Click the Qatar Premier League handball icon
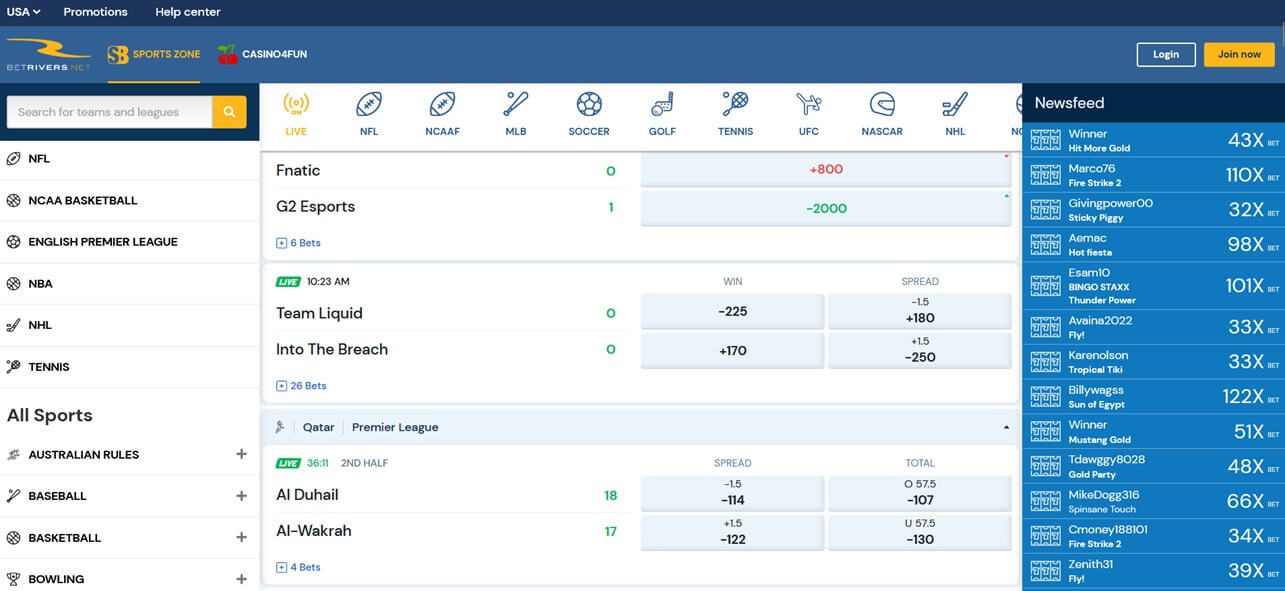This screenshot has width=1285, height=591. [x=280, y=427]
